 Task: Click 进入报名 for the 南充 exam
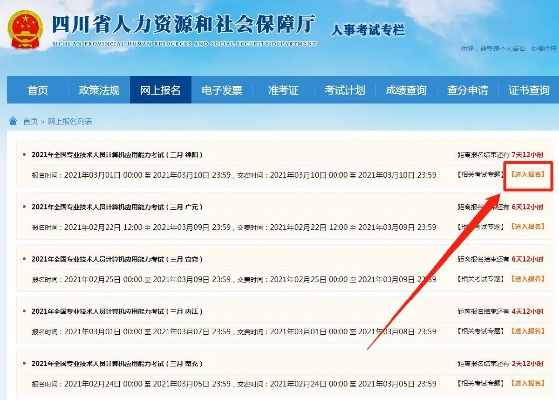pos(528,383)
